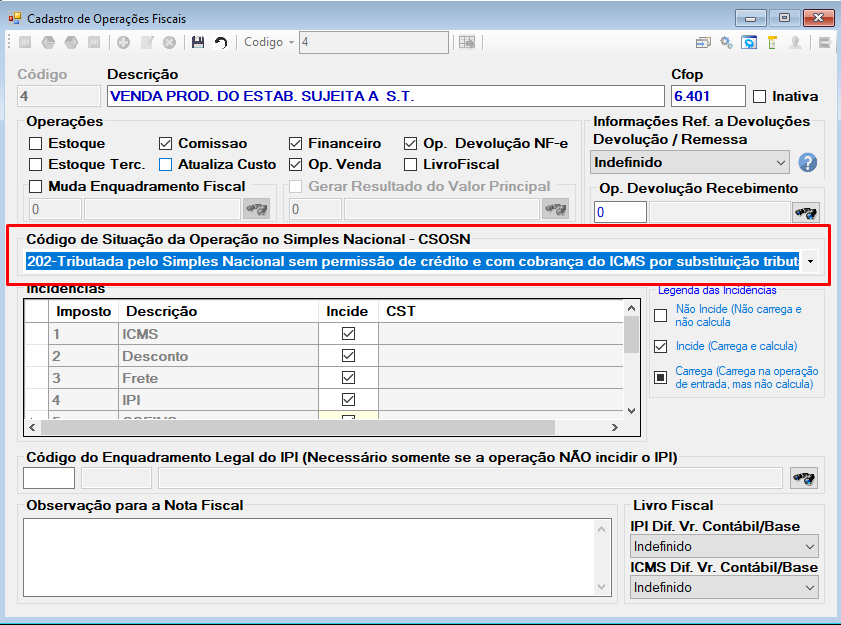The width and height of the screenshot is (841, 625).
Task: Expand the CSOSN dropdown list
Action: 810,262
